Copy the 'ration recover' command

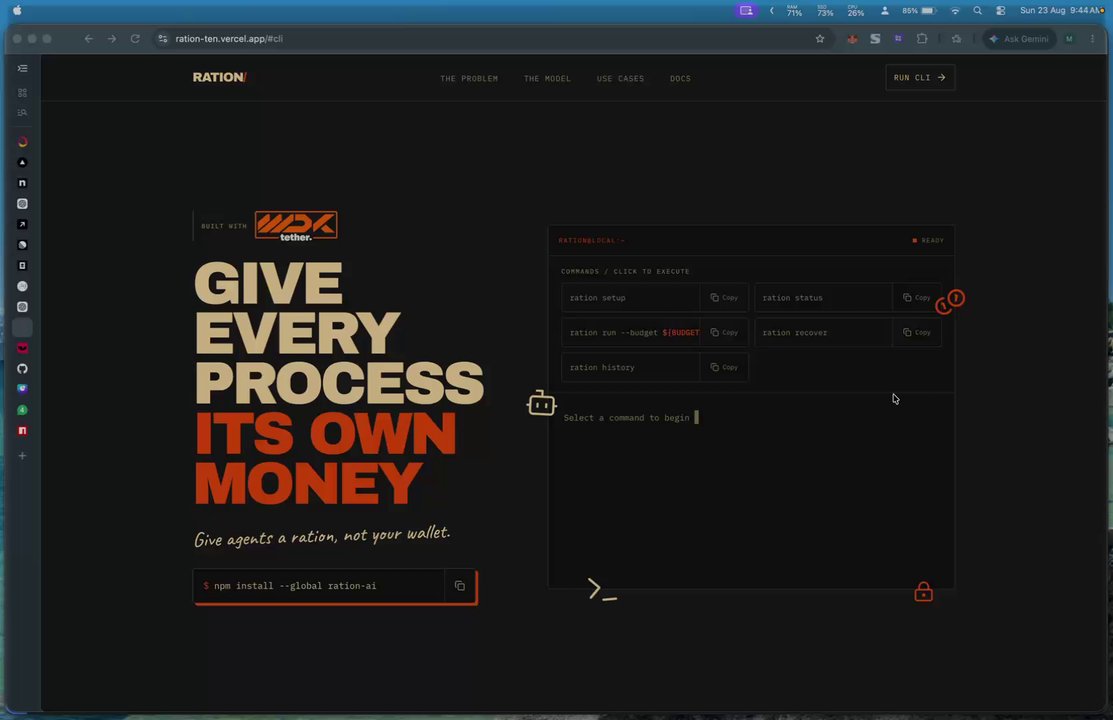(916, 332)
